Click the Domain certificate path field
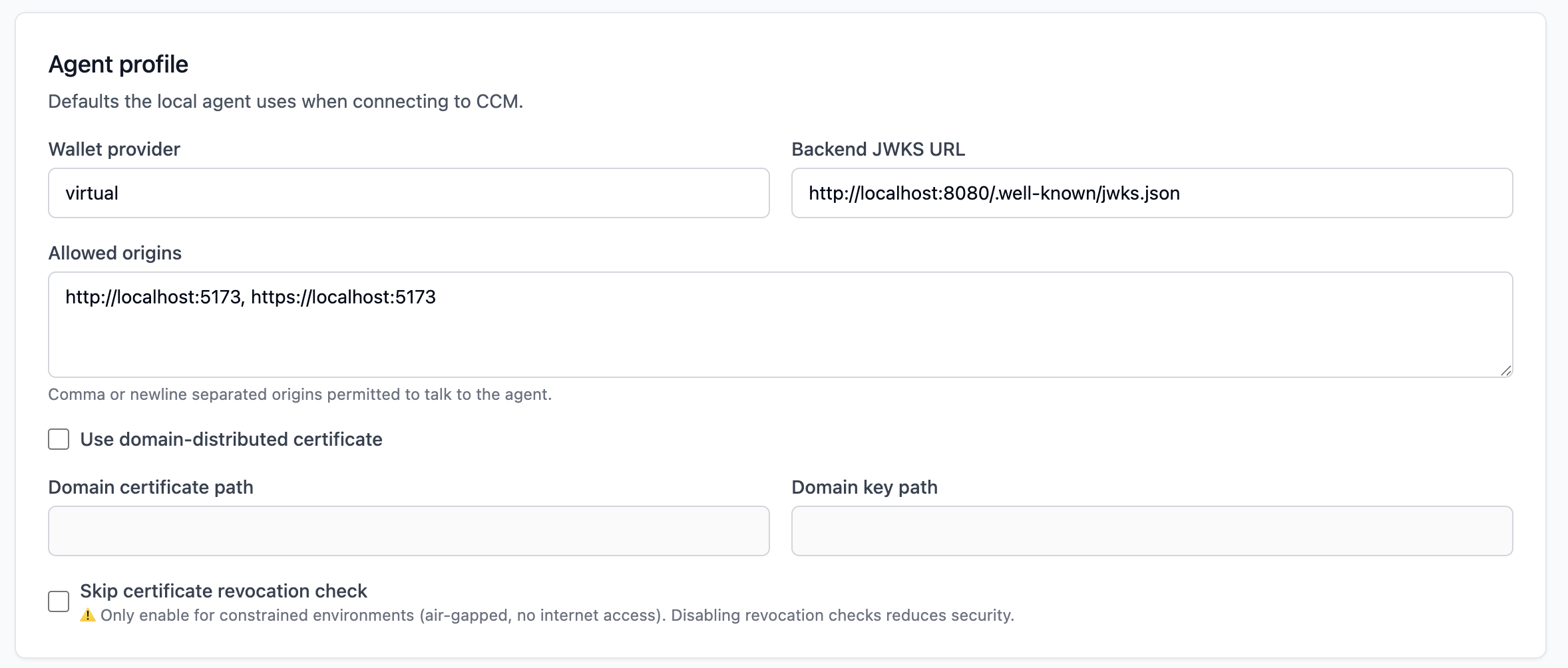 click(x=409, y=531)
